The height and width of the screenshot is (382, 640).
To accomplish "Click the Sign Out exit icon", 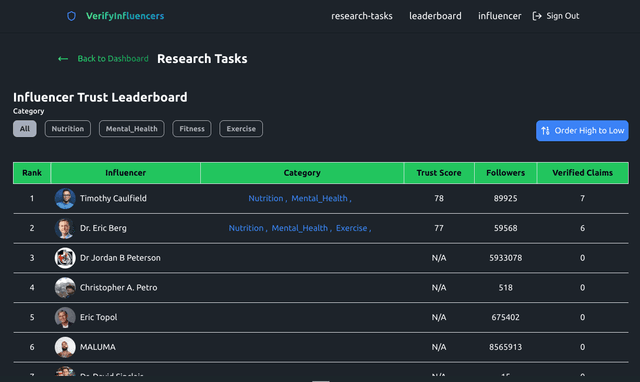I will [537, 16].
